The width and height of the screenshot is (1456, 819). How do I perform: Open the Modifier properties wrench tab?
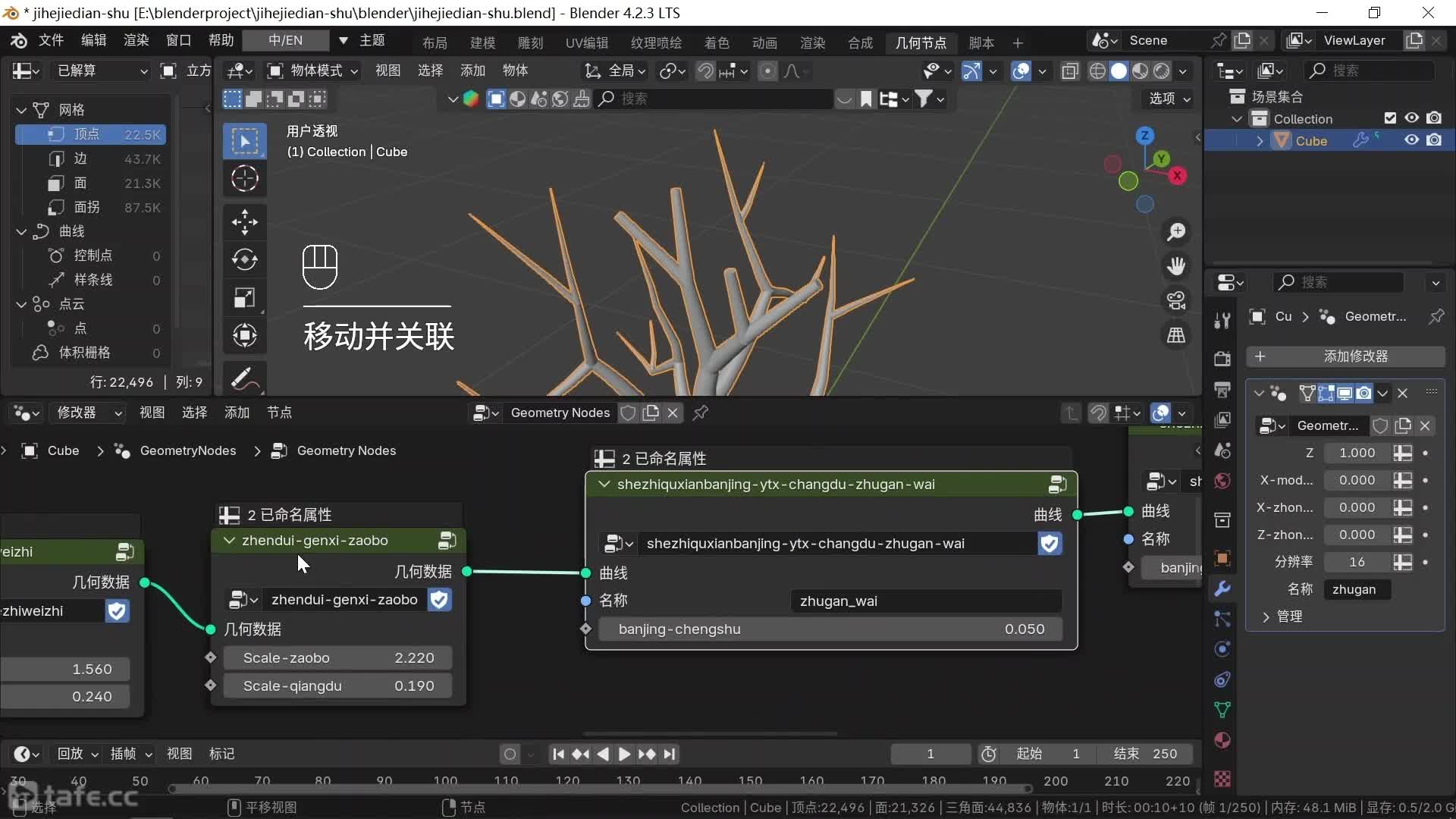pos(1222,589)
